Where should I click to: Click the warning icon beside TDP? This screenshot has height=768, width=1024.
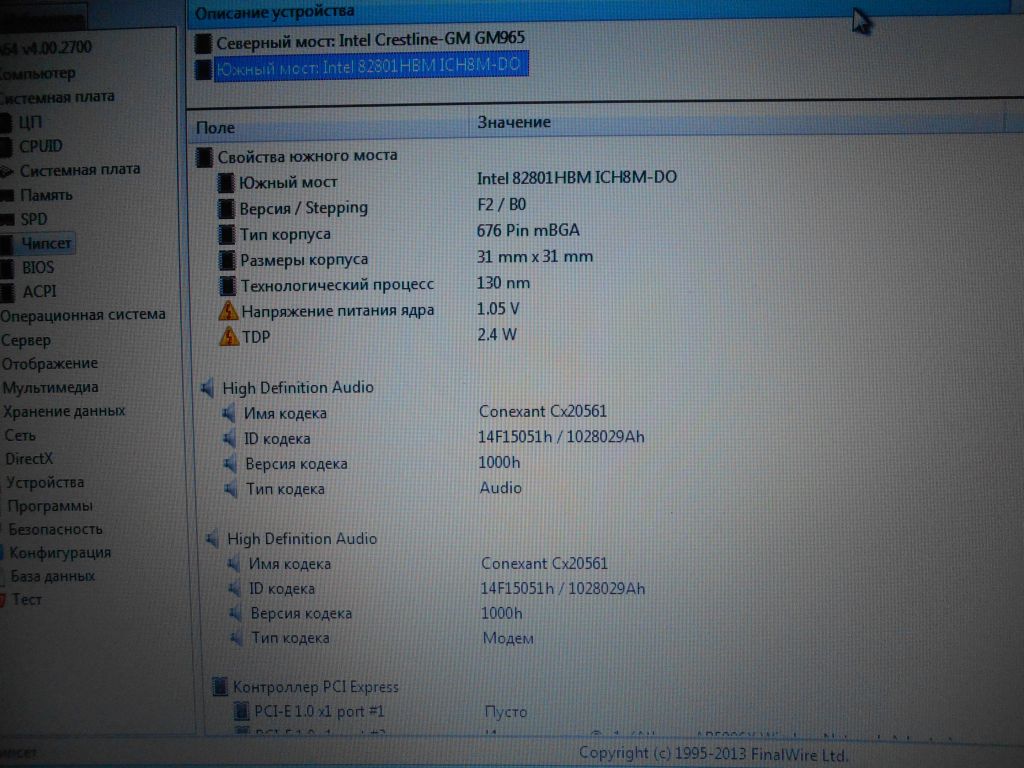pos(229,336)
